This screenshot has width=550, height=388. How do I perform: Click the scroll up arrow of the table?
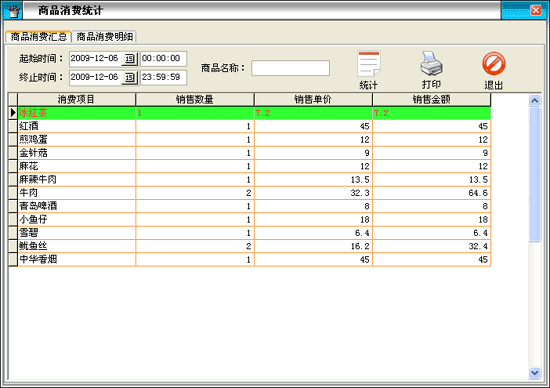coord(535,101)
